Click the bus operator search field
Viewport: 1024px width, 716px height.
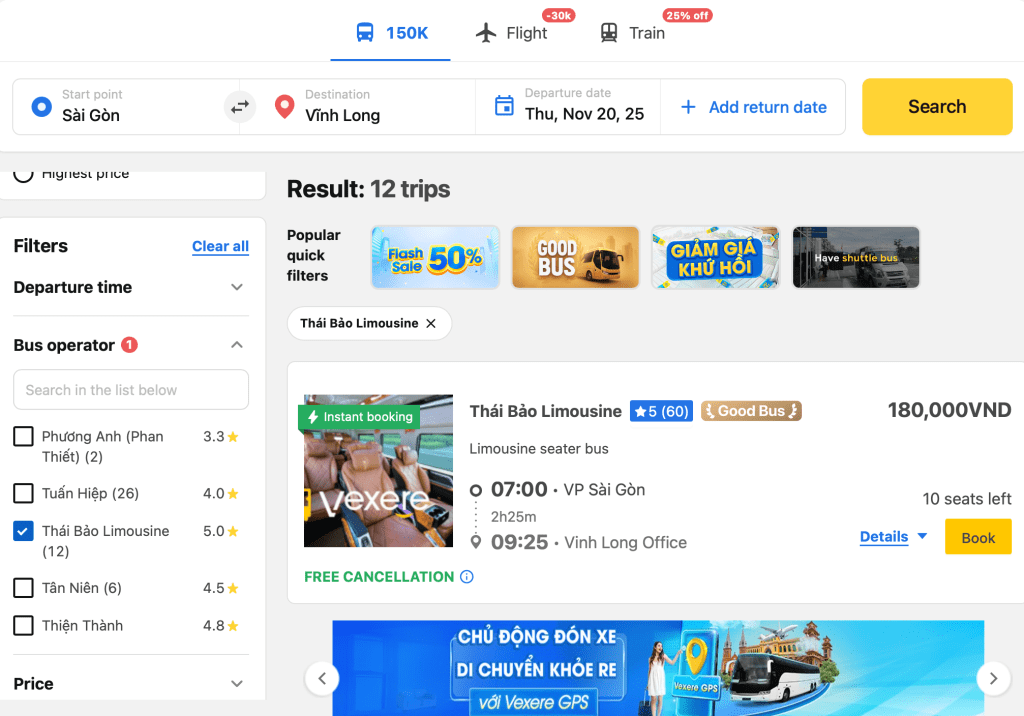pos(131,390)
